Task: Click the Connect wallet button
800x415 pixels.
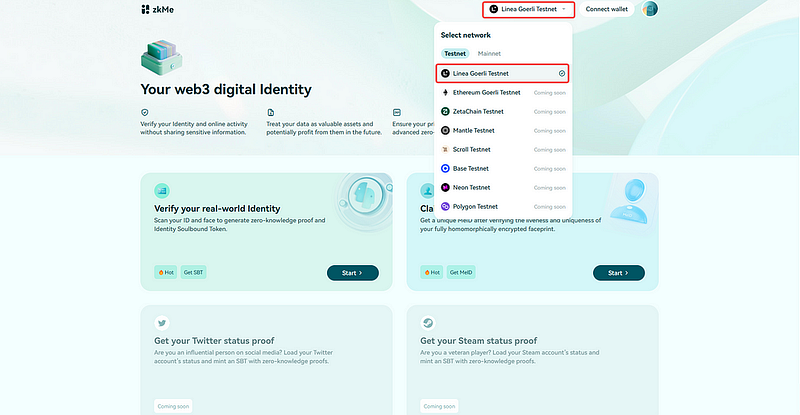Action: pos(606,9)
